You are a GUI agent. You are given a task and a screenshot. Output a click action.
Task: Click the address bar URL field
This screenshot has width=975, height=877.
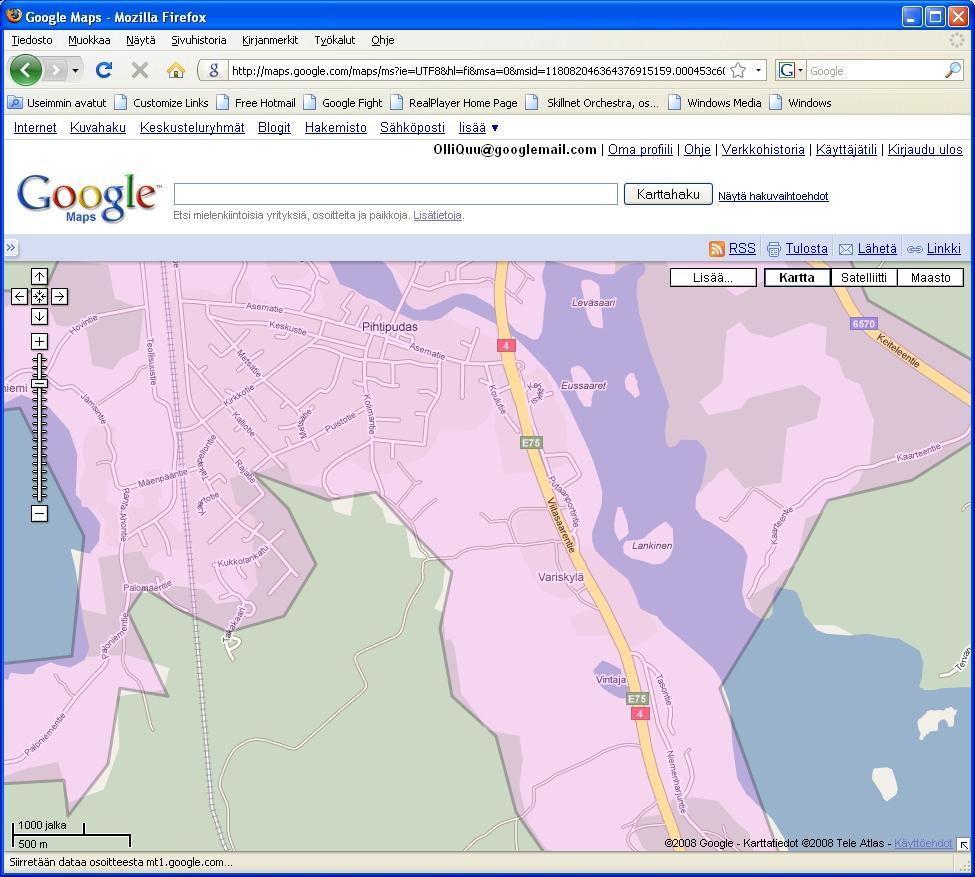(478, 71)
